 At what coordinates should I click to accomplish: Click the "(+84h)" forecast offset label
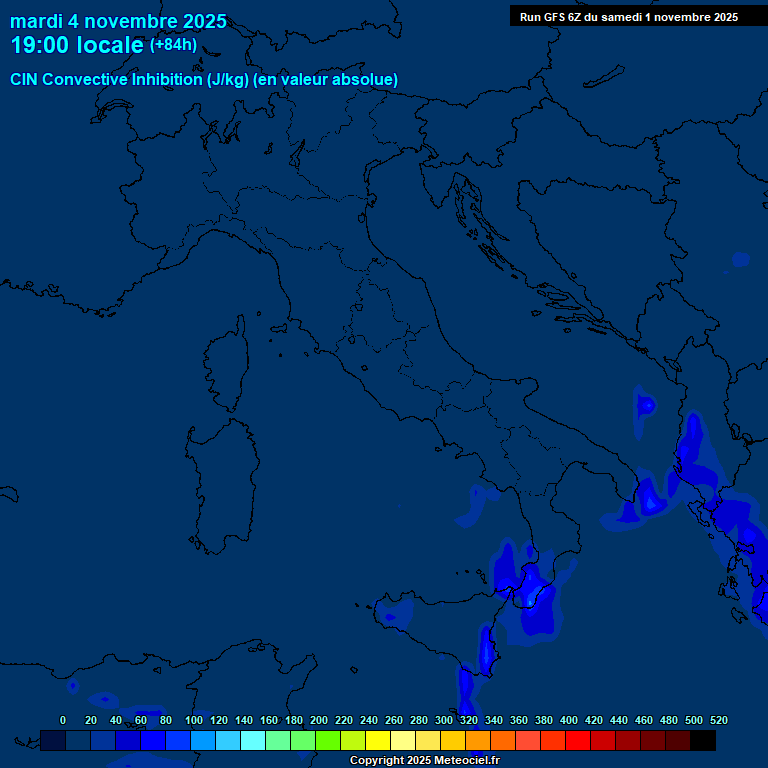[173, 45]
